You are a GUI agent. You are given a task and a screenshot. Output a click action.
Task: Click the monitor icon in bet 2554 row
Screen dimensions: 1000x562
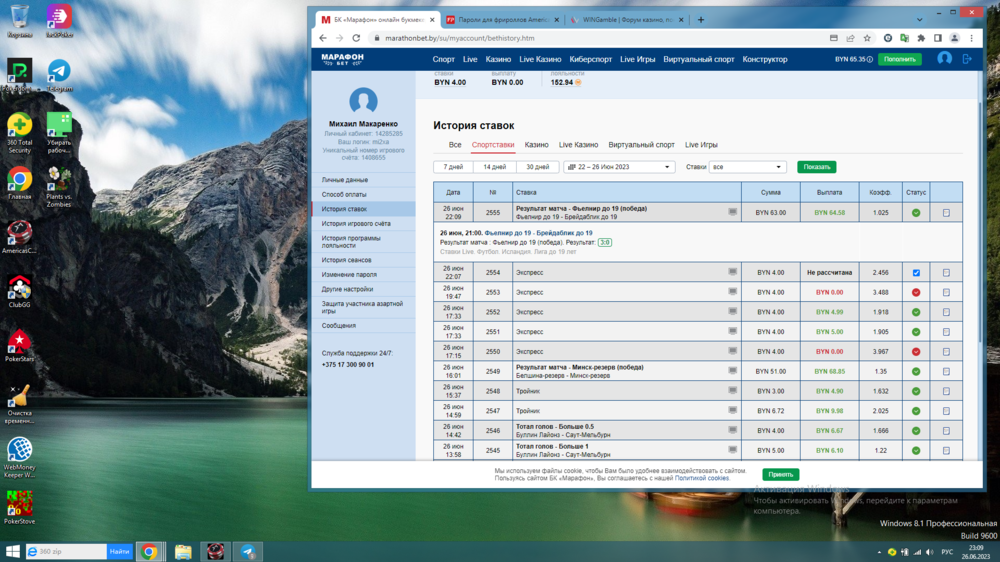(x=733, y=272)
